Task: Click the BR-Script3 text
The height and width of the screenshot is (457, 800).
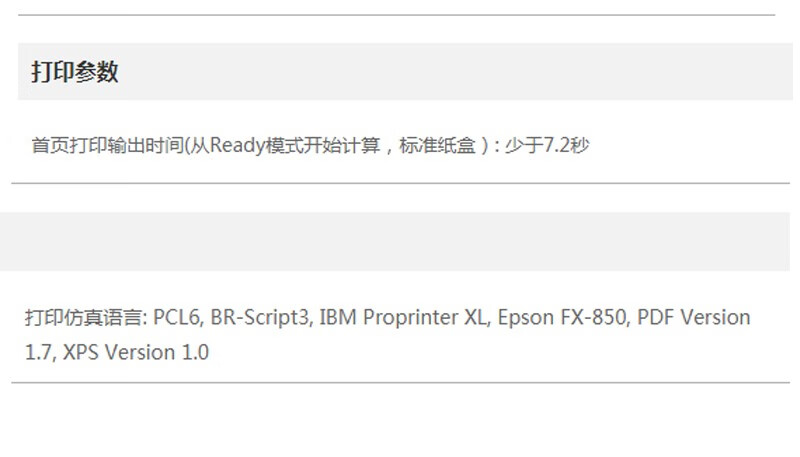Action: [x=260, y=318]
